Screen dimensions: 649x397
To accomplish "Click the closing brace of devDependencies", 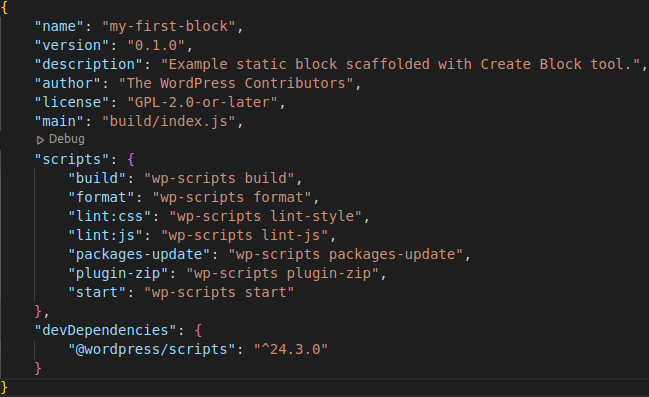I will [38, 368].
